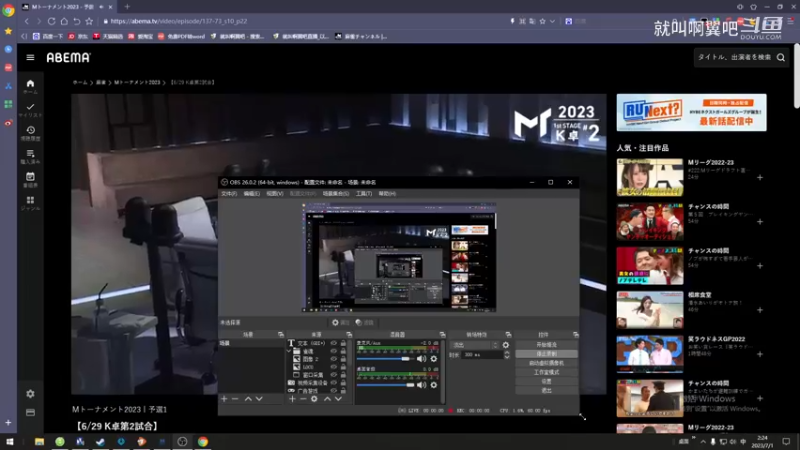The height and width of the screenshot is (450, 800).
Task: Go to browser home page
Action: [x=64, y=21]
